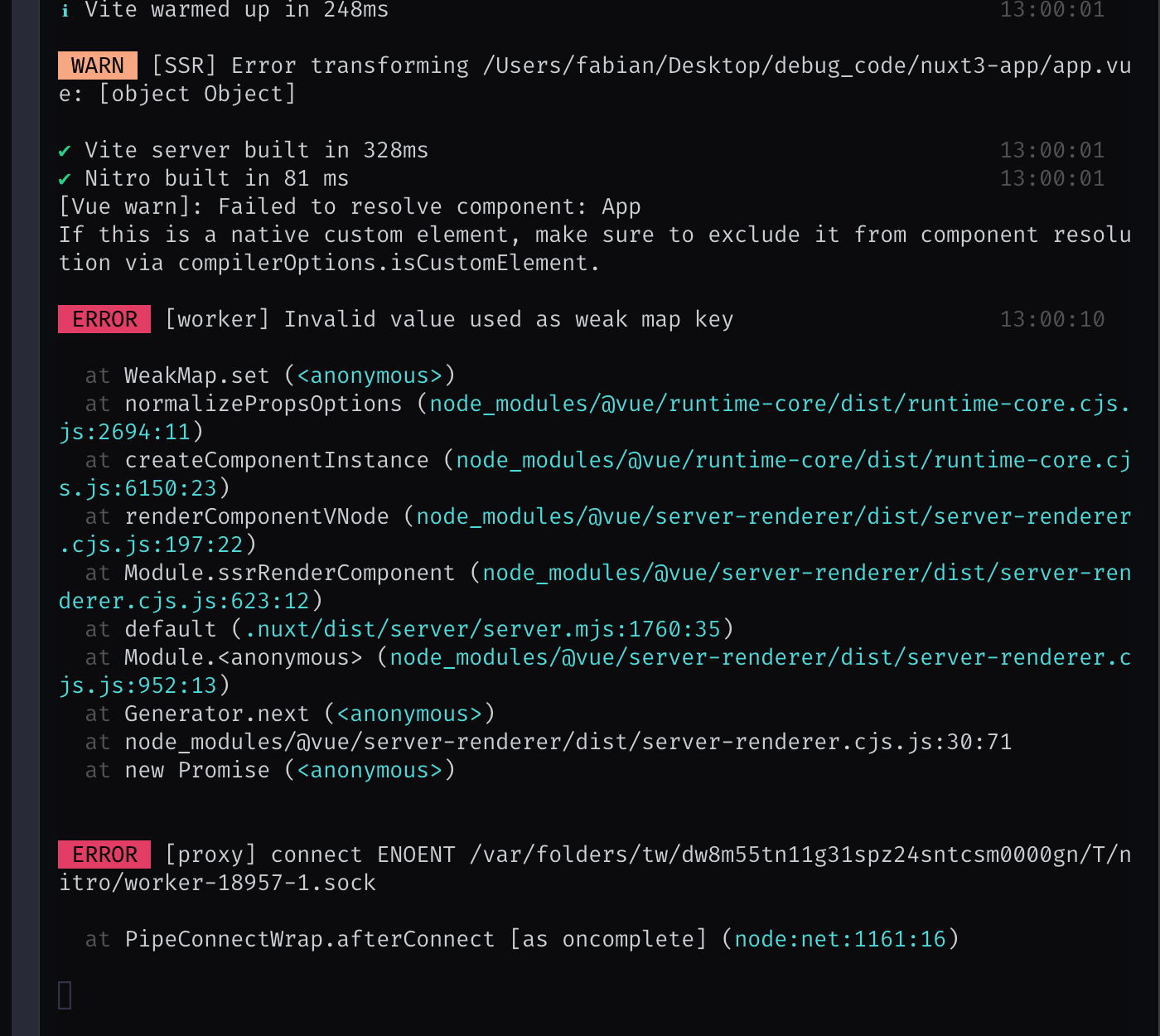Click the green checkmark beside 'Nitro built'

click(65, 179)
